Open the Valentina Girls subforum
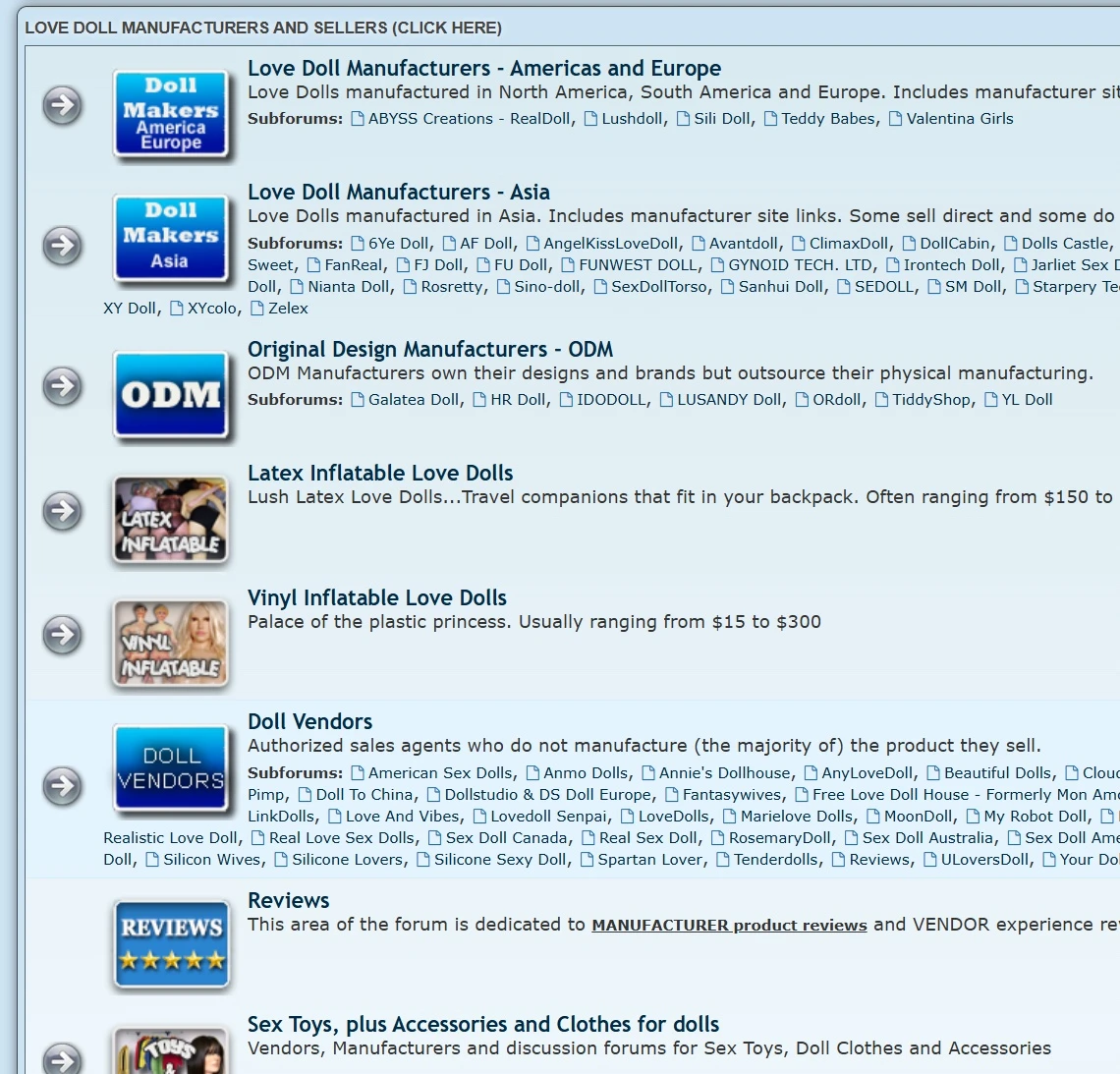 pyautogui.click(x=959, y=119)
